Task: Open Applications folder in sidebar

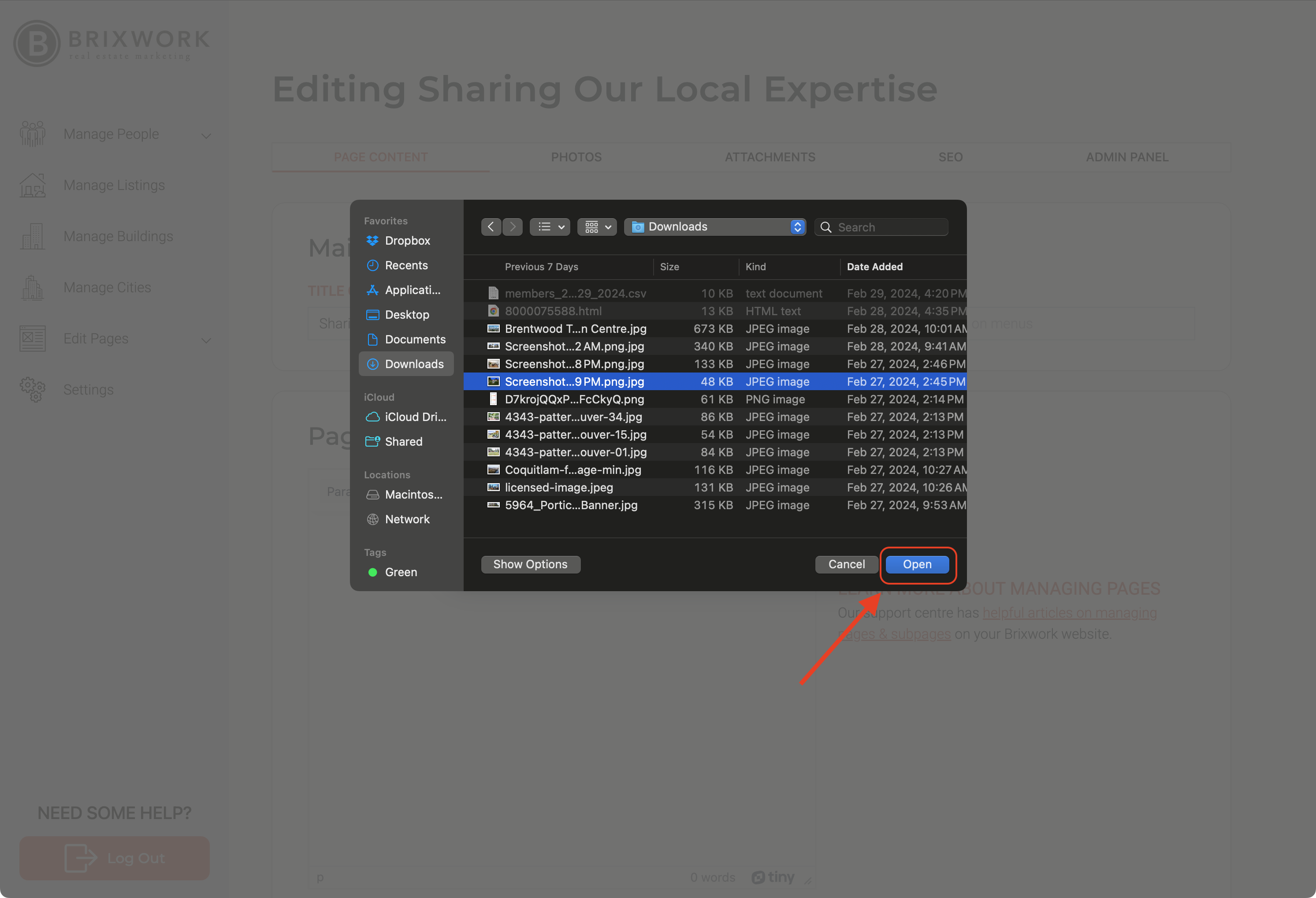Action: click(412, 290)
